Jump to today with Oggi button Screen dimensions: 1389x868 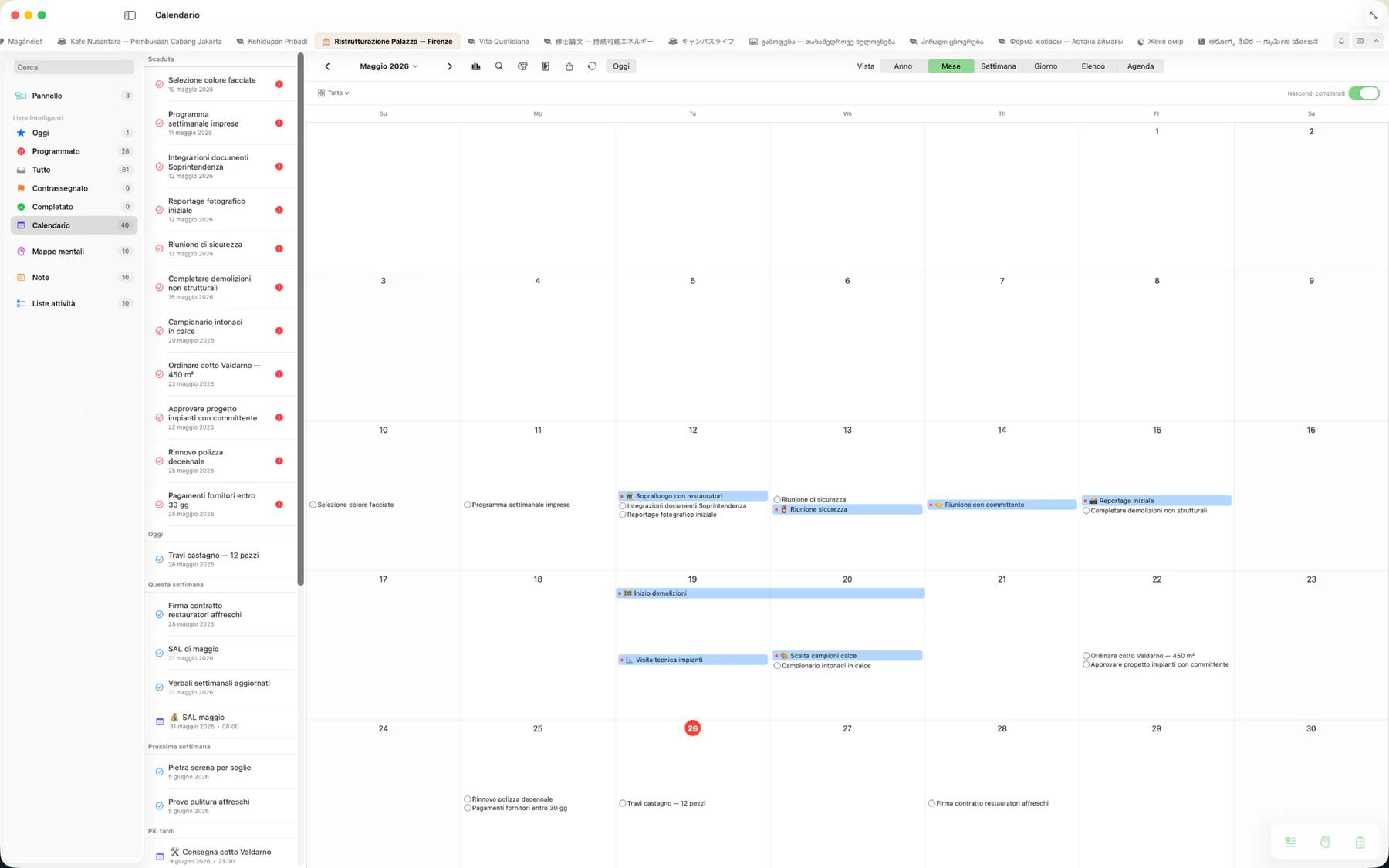click(x=621, y=66)
